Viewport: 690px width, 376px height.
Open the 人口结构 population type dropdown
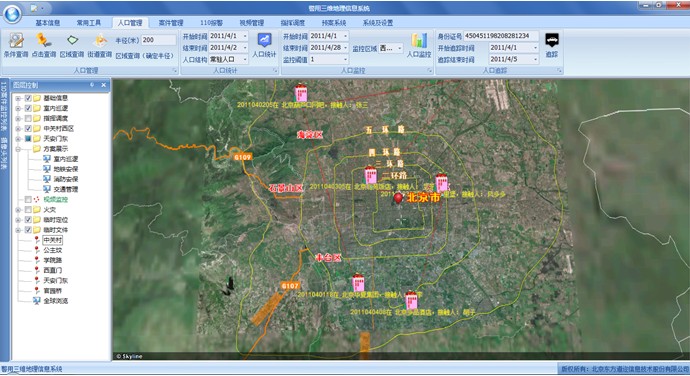[228, 59]
